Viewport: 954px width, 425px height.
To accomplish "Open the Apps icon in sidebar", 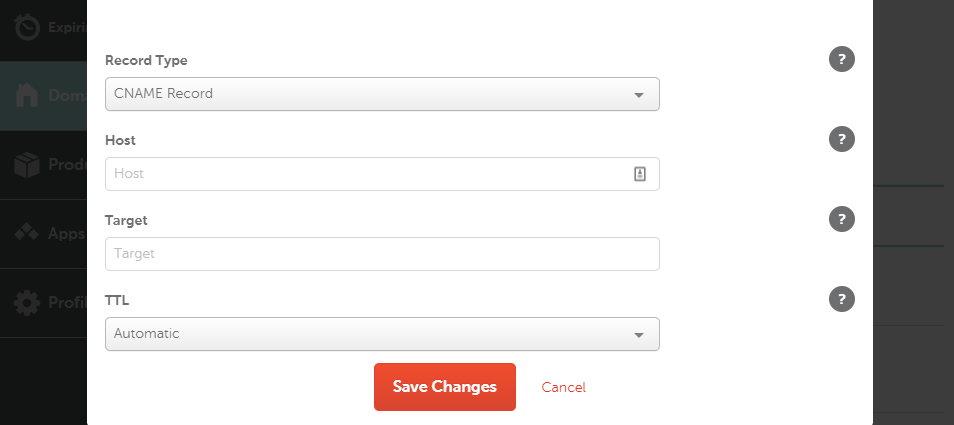I will (27, 233).
